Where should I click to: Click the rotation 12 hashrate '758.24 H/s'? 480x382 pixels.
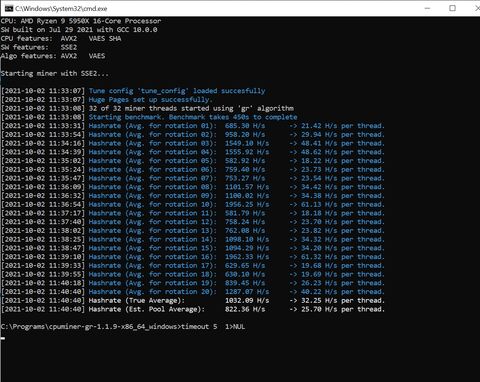point(245,222)
